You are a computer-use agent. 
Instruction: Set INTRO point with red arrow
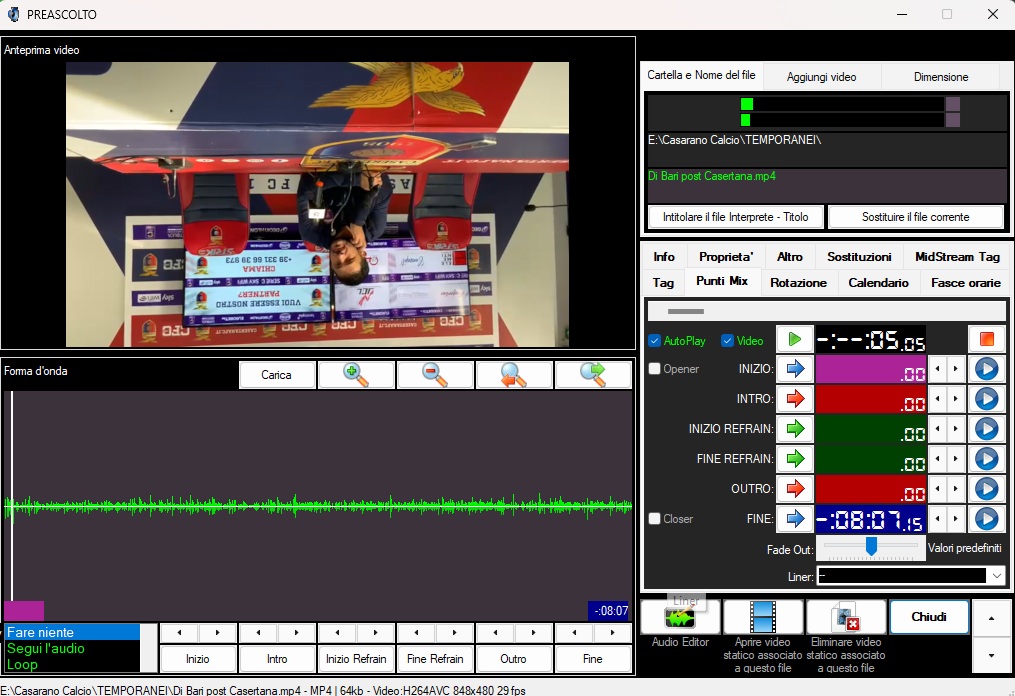[x=795, y=399]
